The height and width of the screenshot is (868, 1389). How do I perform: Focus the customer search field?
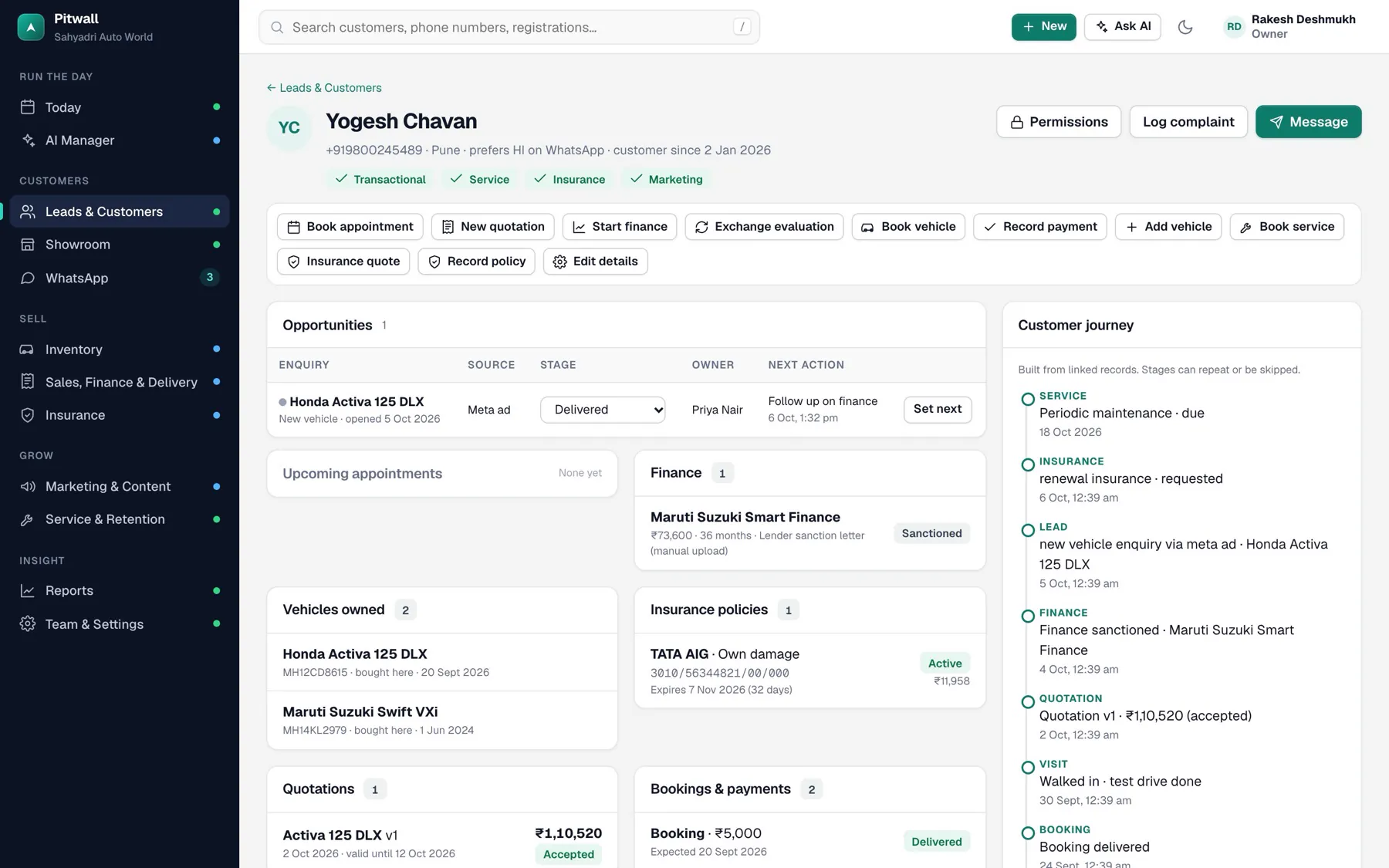509,28
